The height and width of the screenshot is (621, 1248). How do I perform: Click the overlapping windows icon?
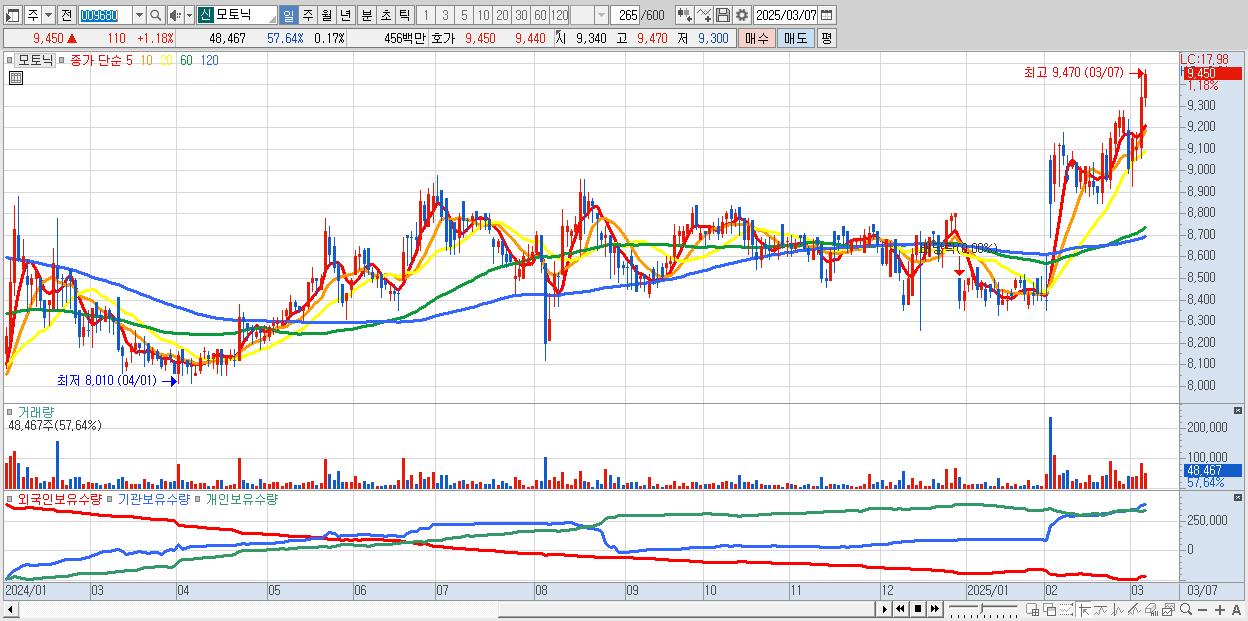pos(1050,610)
